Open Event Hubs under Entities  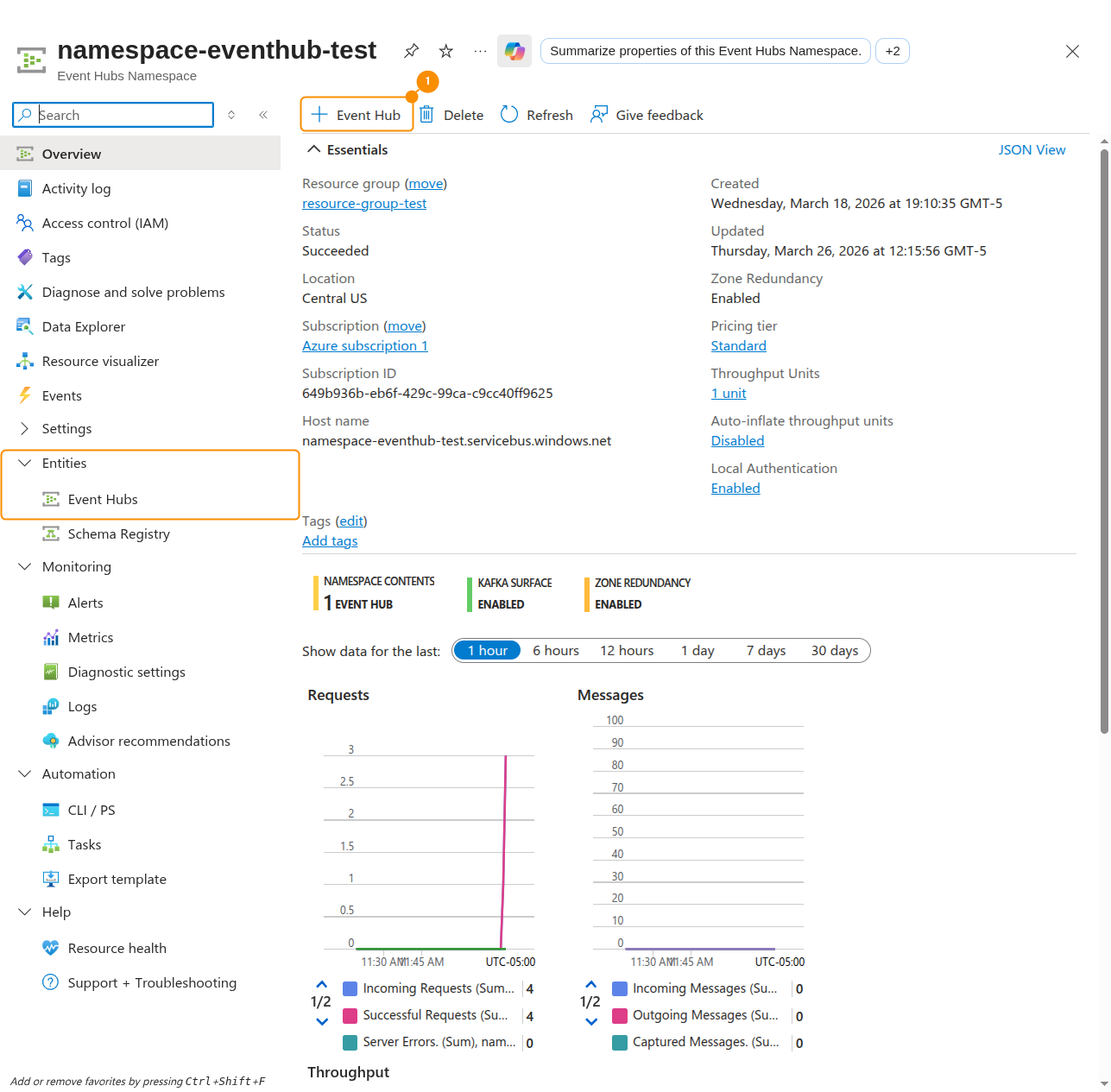pos(103,500)
